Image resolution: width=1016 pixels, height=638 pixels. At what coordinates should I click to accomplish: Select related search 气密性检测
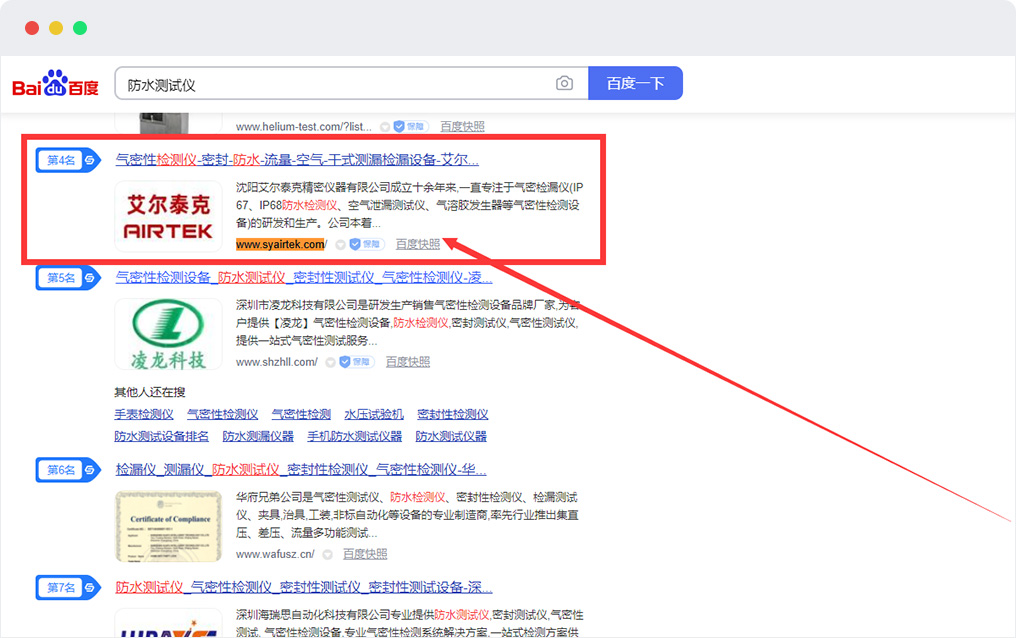pyautogui.click(x=301, y=415)
